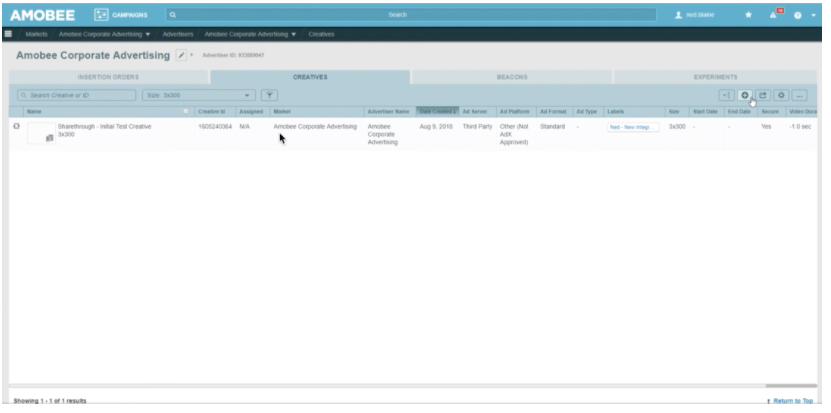Sort by Ad Platform column header

pos(515,112)
